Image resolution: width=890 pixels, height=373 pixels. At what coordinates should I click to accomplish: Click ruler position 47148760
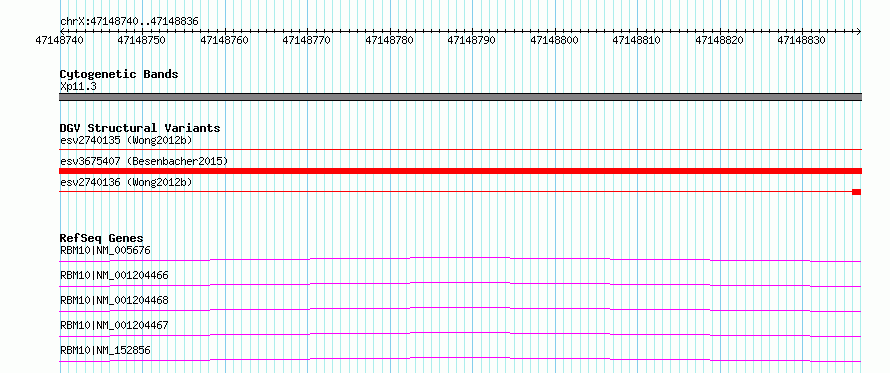point(224,40)
